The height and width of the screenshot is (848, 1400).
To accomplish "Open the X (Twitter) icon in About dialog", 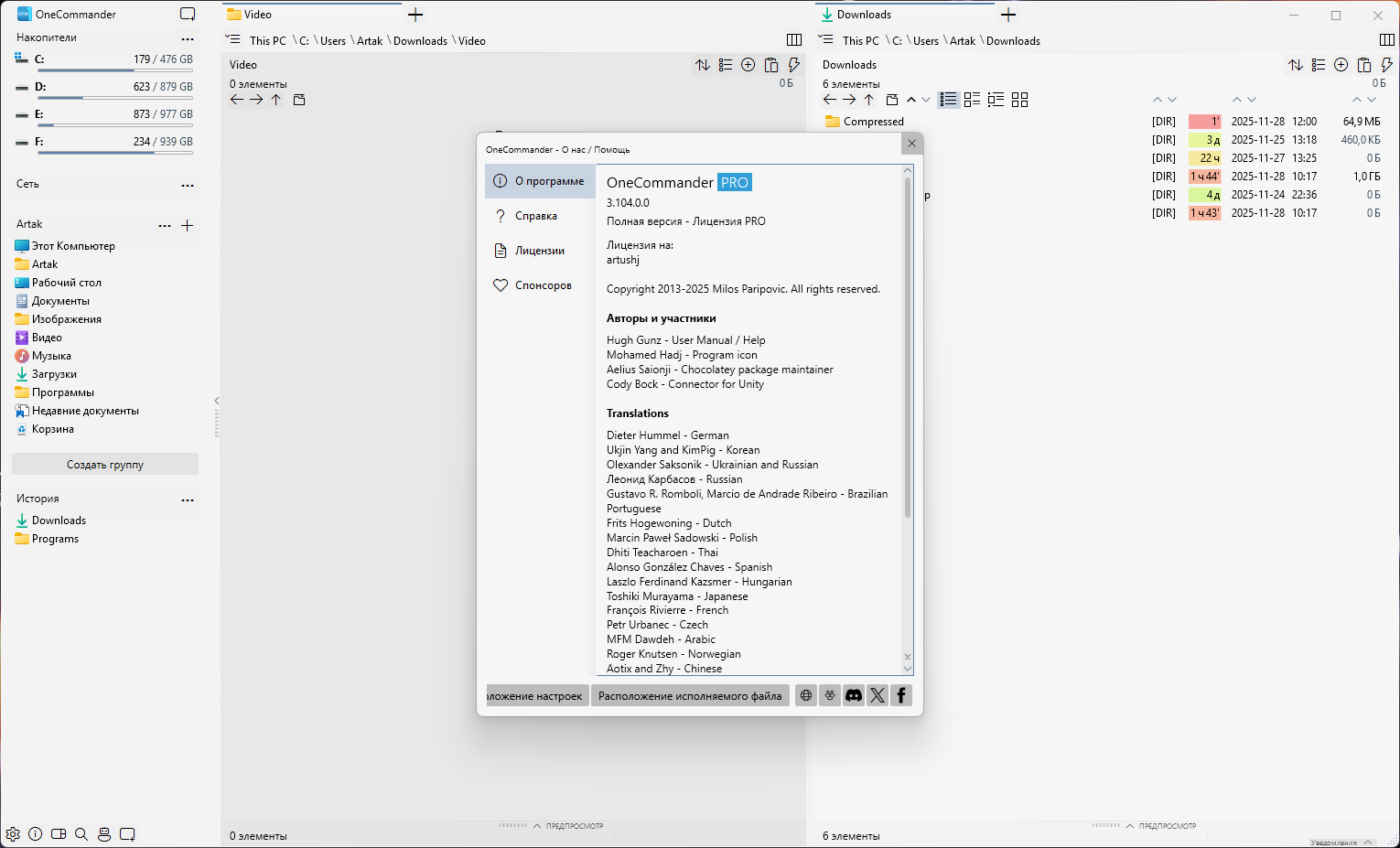I will (878, 695).
